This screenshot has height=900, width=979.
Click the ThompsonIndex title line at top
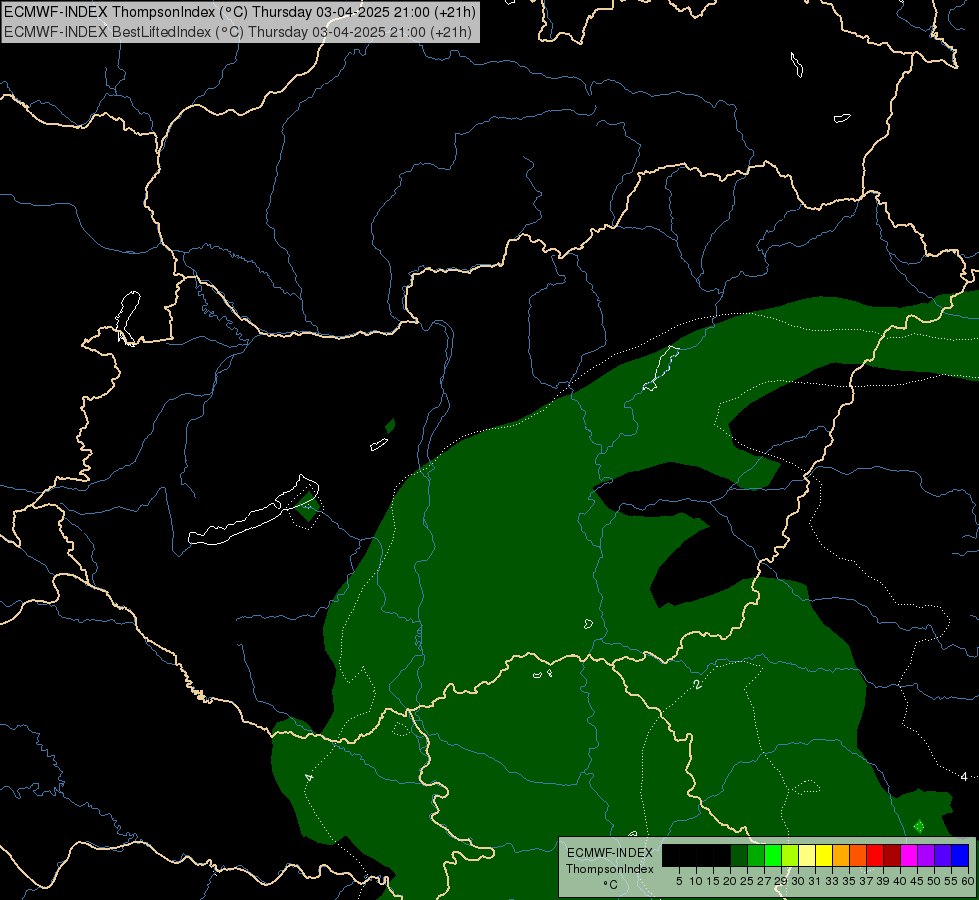coord(240,11)
